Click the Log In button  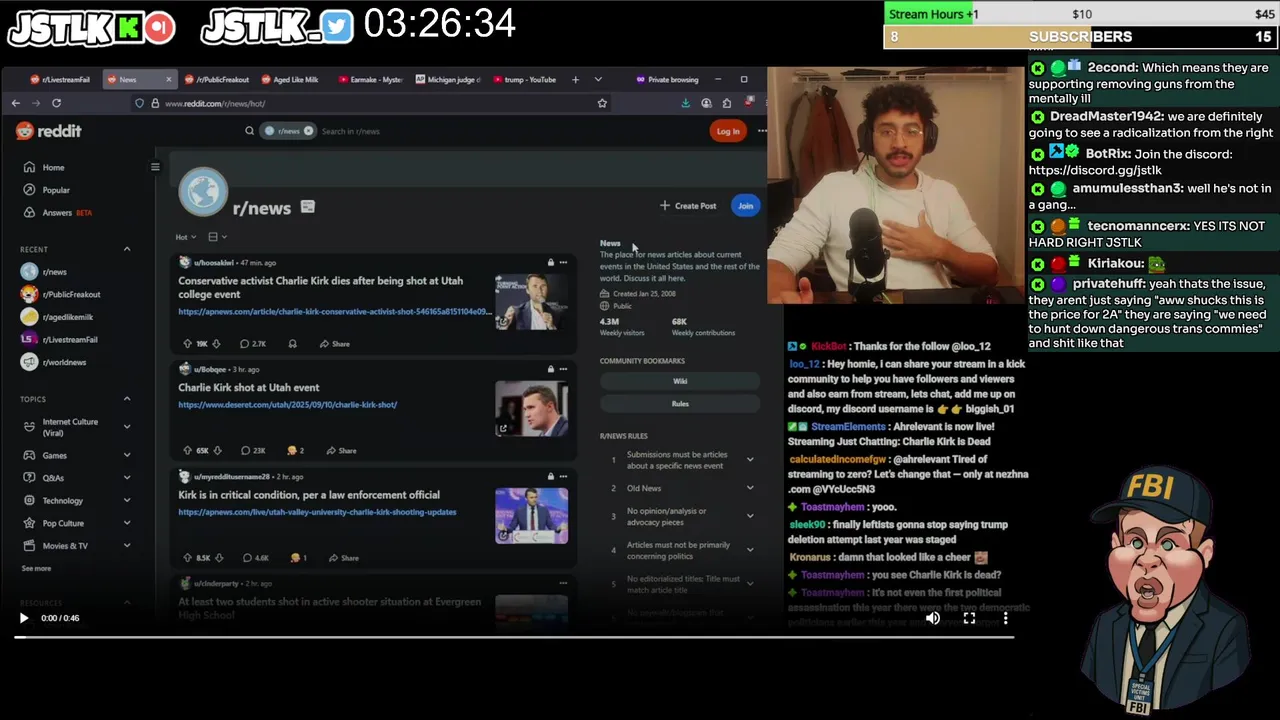point(728,131)
